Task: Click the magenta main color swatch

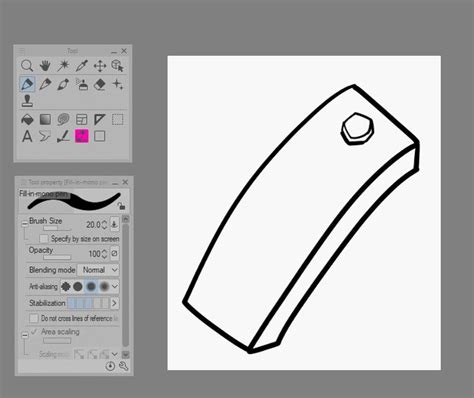Action: [82, 136]
